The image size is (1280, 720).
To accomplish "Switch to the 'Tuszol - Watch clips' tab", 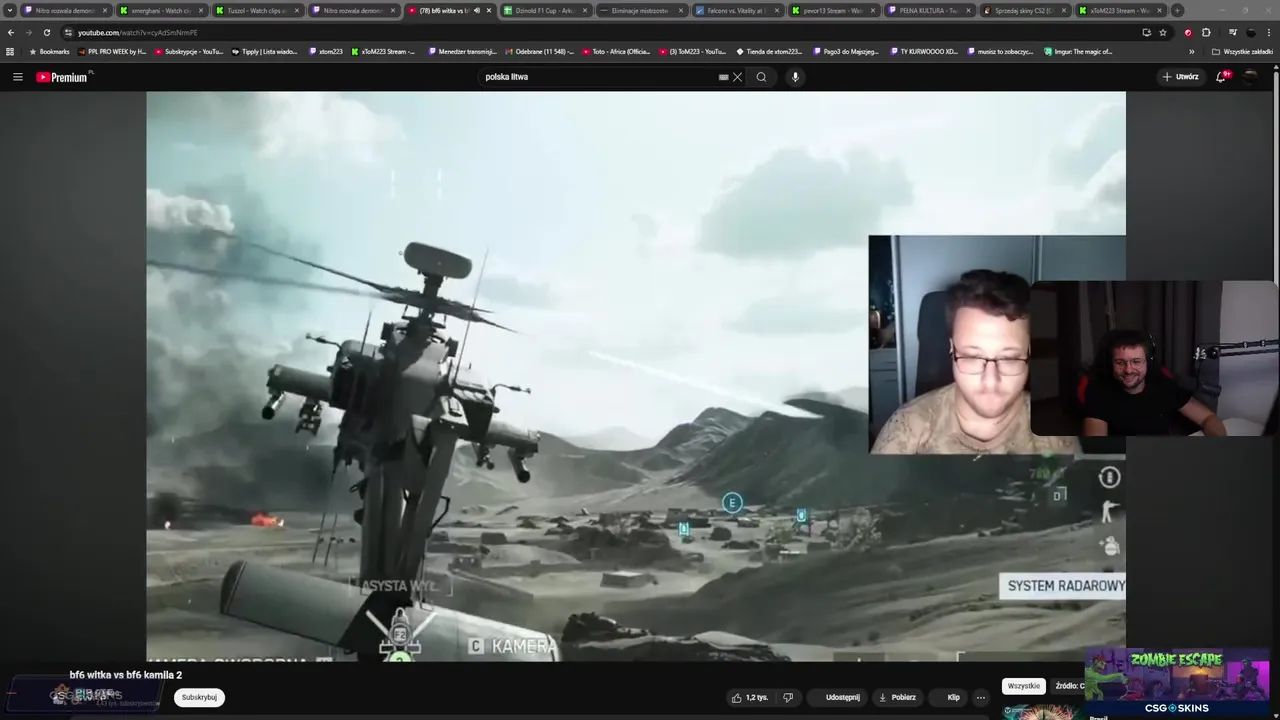I will pyautogui.click(x=256, y=10).
